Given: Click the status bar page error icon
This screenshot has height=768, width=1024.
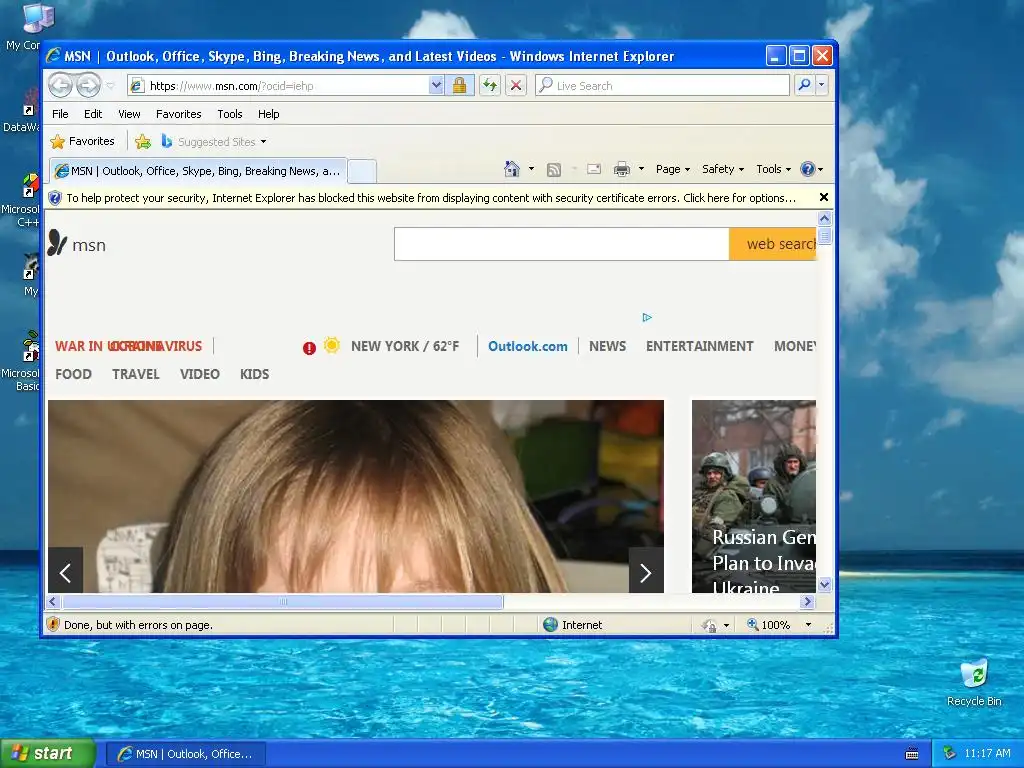Looking at the screenshot, I should tap(54, 624).
